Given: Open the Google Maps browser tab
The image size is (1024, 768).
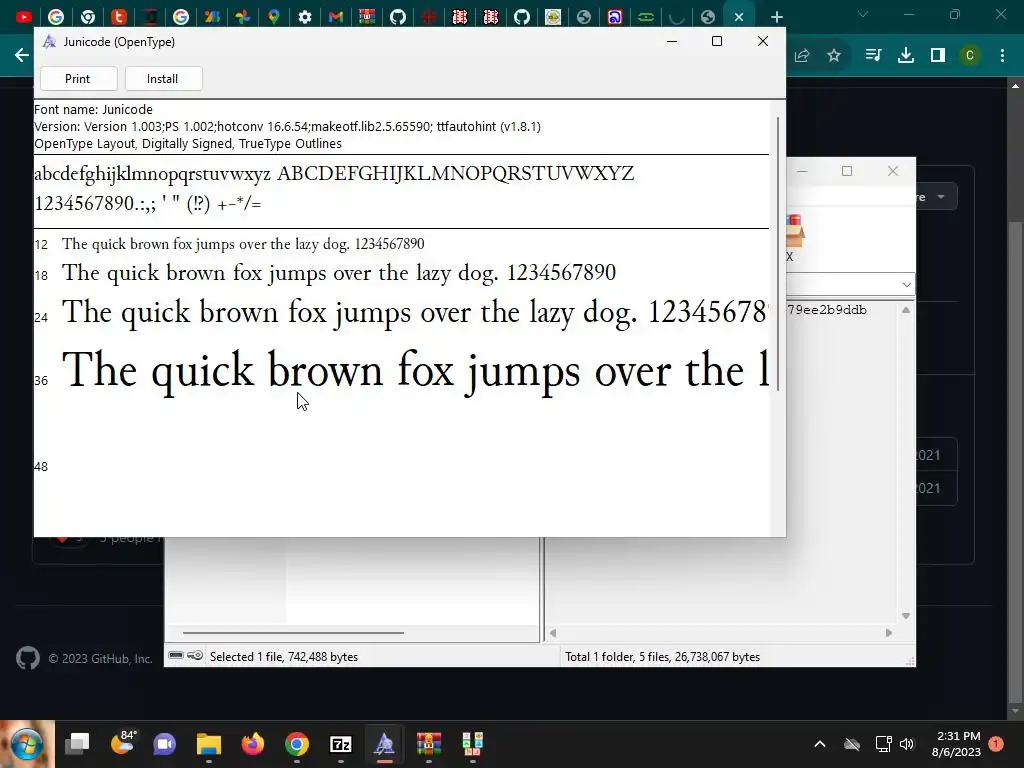Looking at the screenshot, I should click(274, 17).
